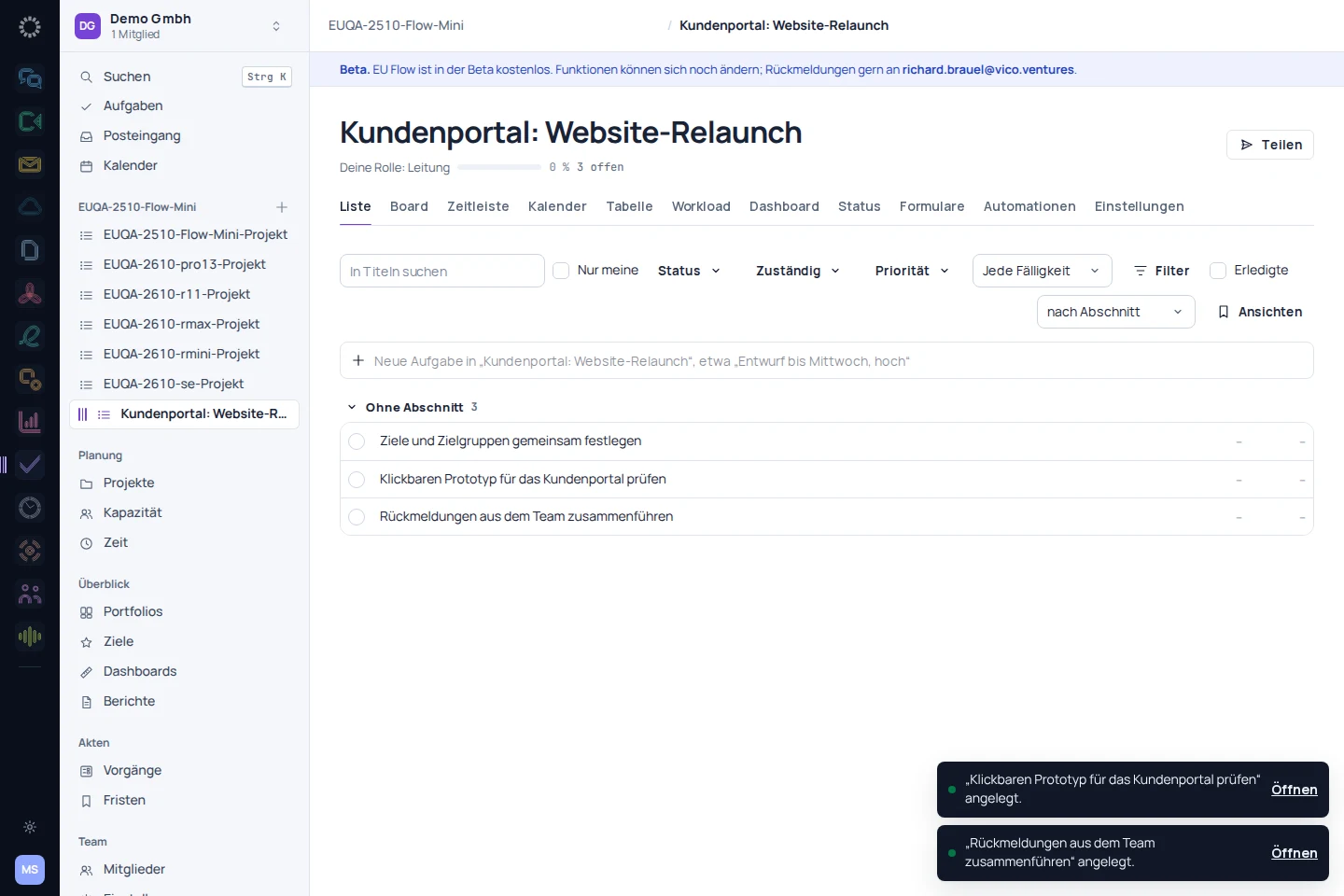
Task: Open saved views via Ansichten bookmark
Action: (1260, 312)
